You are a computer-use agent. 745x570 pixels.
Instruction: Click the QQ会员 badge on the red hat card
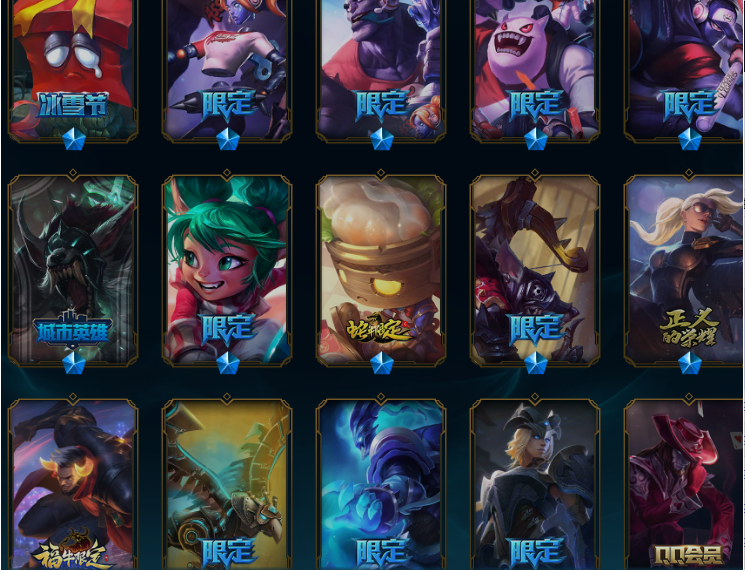pos(689,555)
